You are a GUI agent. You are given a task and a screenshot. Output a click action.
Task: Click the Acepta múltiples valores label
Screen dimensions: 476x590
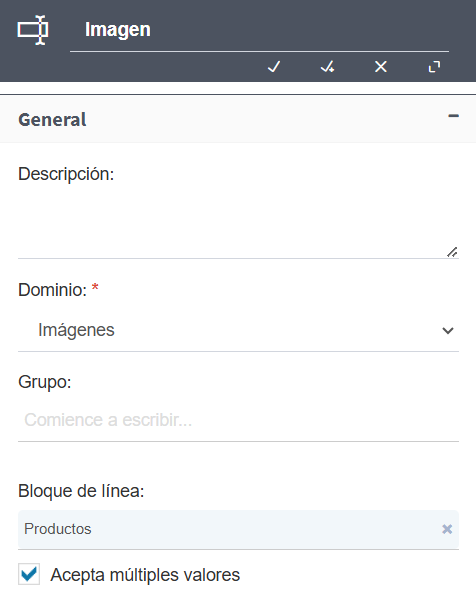[x=145, y=575]
